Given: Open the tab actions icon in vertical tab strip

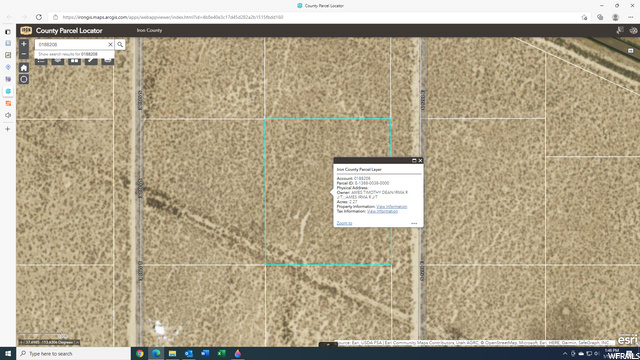Looking at the screenshot, I should (8, 32).
